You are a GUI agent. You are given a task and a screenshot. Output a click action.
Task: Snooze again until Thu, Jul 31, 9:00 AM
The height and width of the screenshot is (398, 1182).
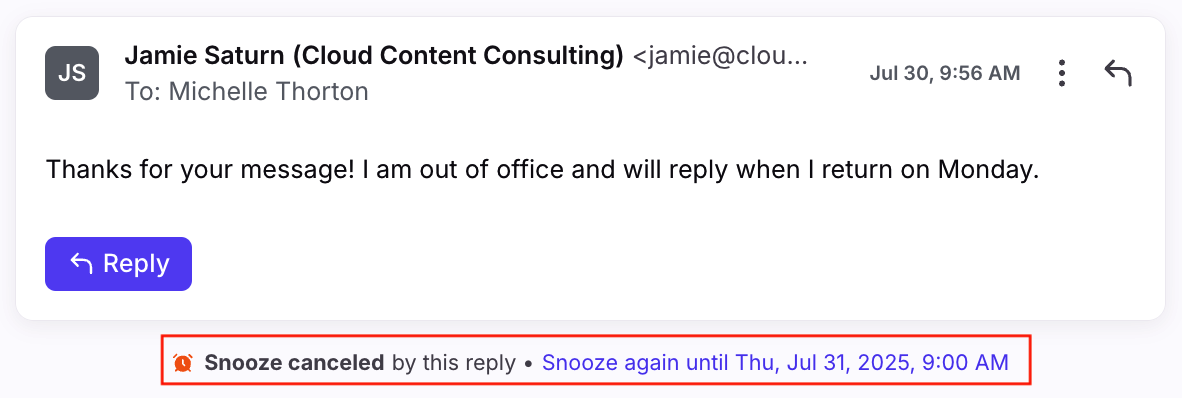(x=775, y=363)
